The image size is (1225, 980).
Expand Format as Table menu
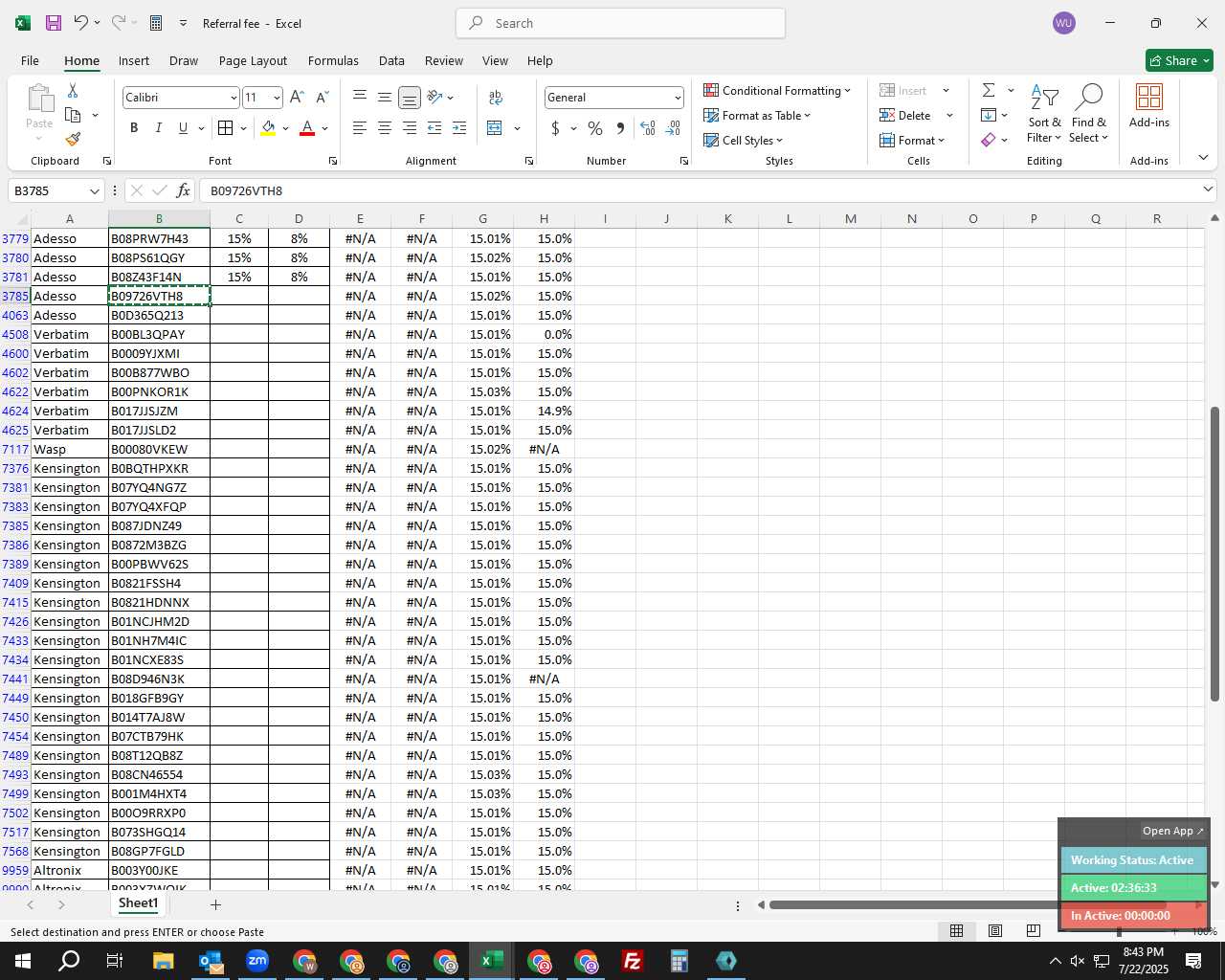coord(757,115)
